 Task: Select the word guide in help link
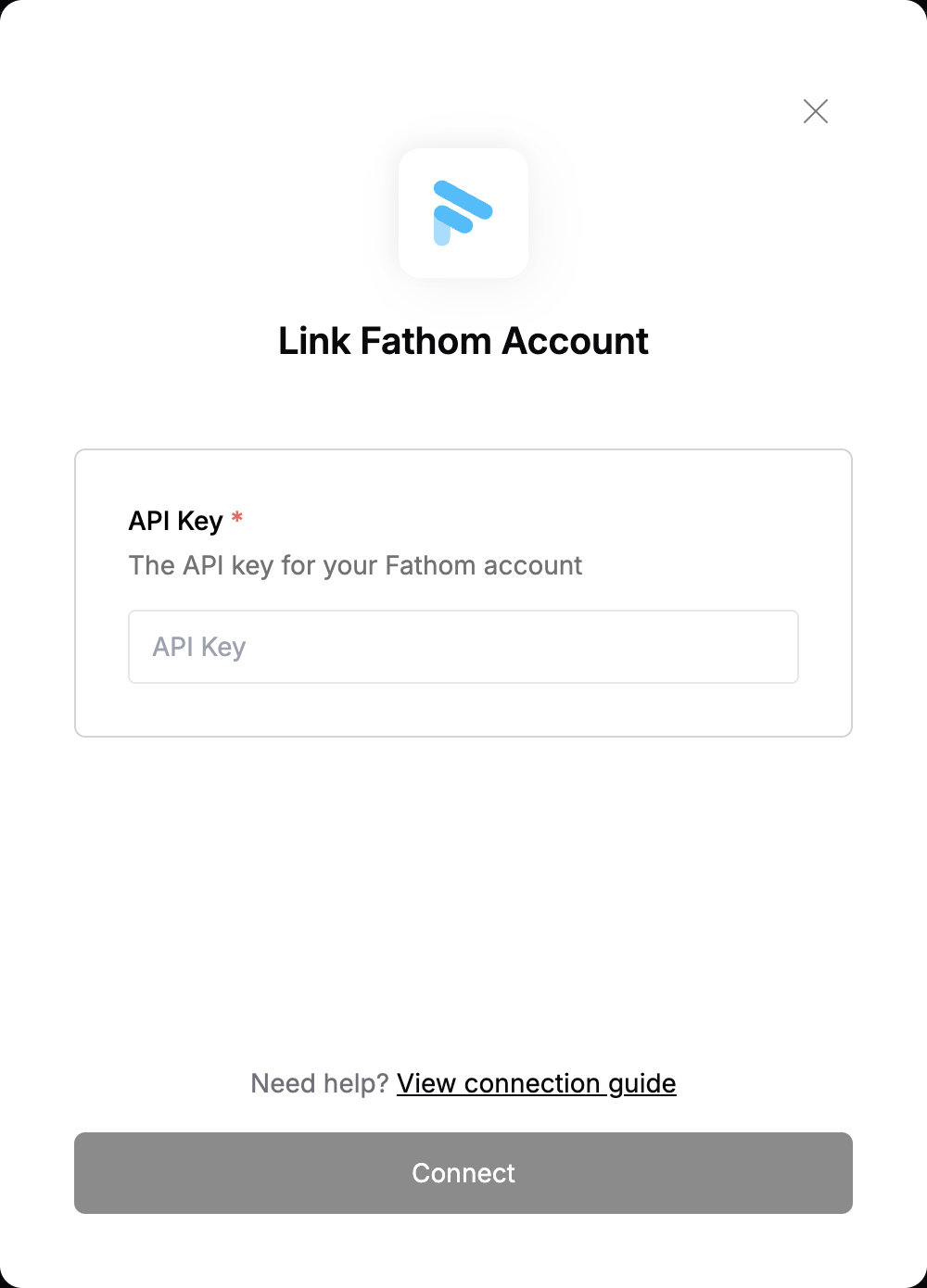tap(642, 1084)
